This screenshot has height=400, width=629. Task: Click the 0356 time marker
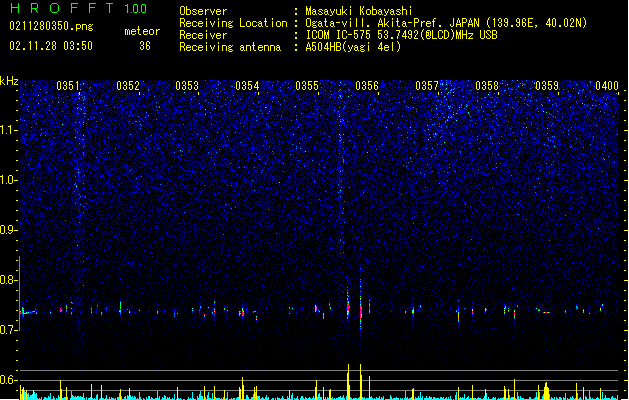click(367, 86)
